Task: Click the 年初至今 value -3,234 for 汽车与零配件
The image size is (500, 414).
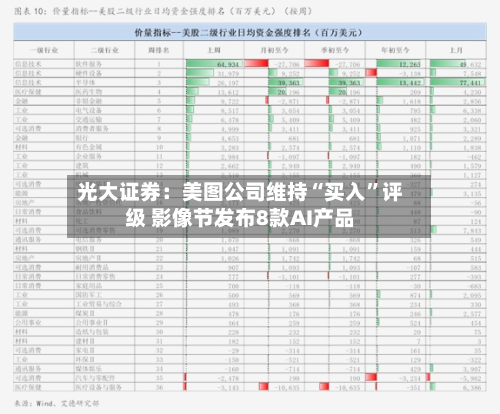Action: tap(410, 379)
